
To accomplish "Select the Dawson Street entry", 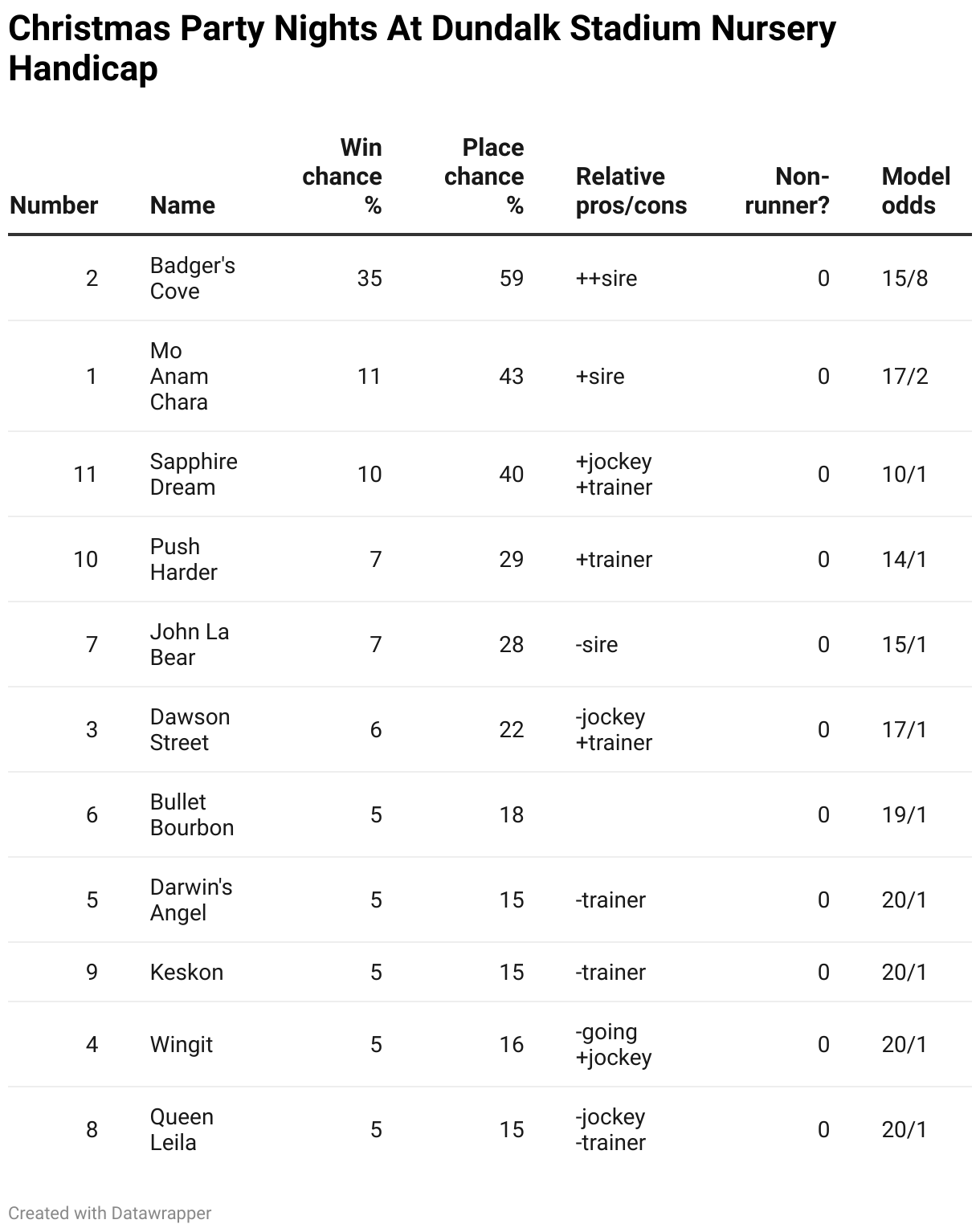I will pos(190,729).
